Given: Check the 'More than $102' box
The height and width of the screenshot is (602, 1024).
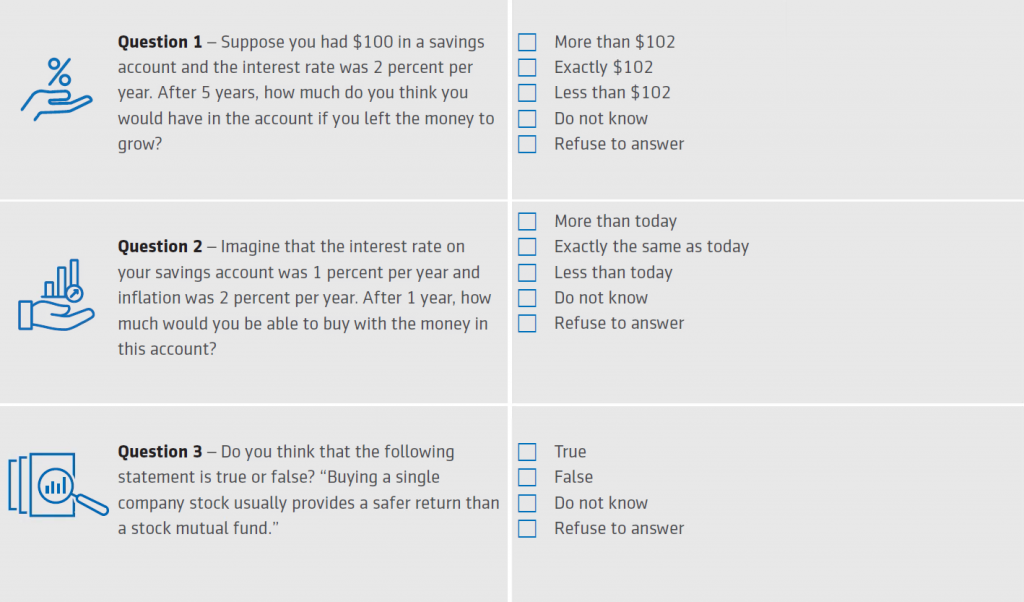Looking at the screenshot, I should point(527,42).
